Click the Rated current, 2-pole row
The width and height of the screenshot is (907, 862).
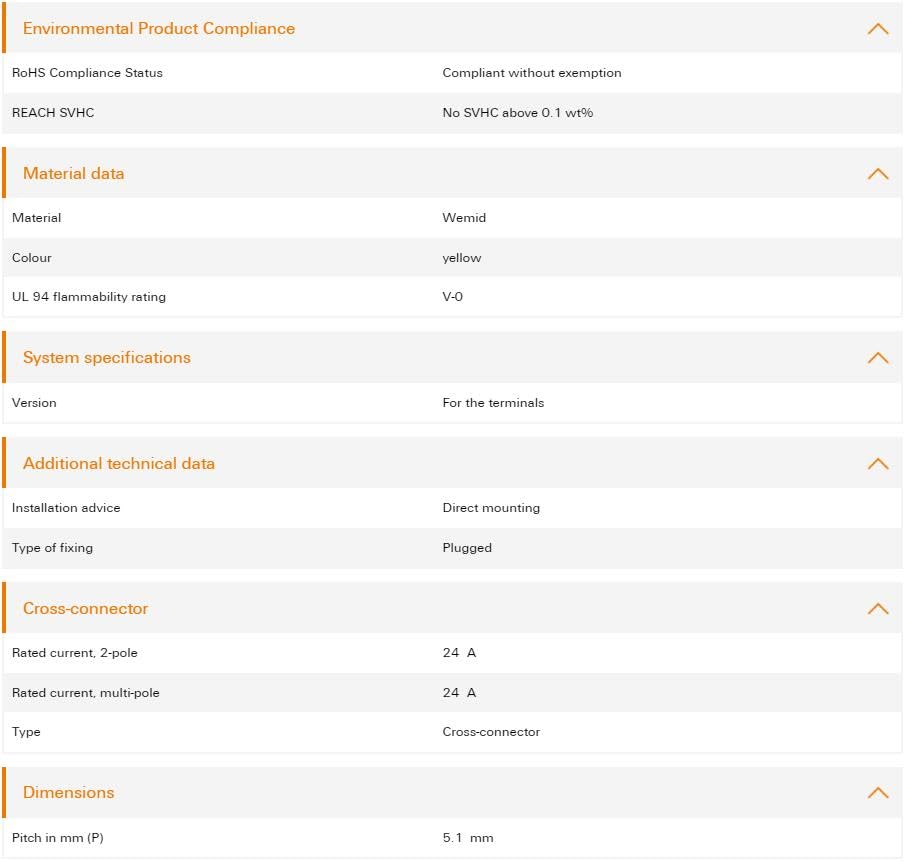pyautogui.click(x=452, y=653)
